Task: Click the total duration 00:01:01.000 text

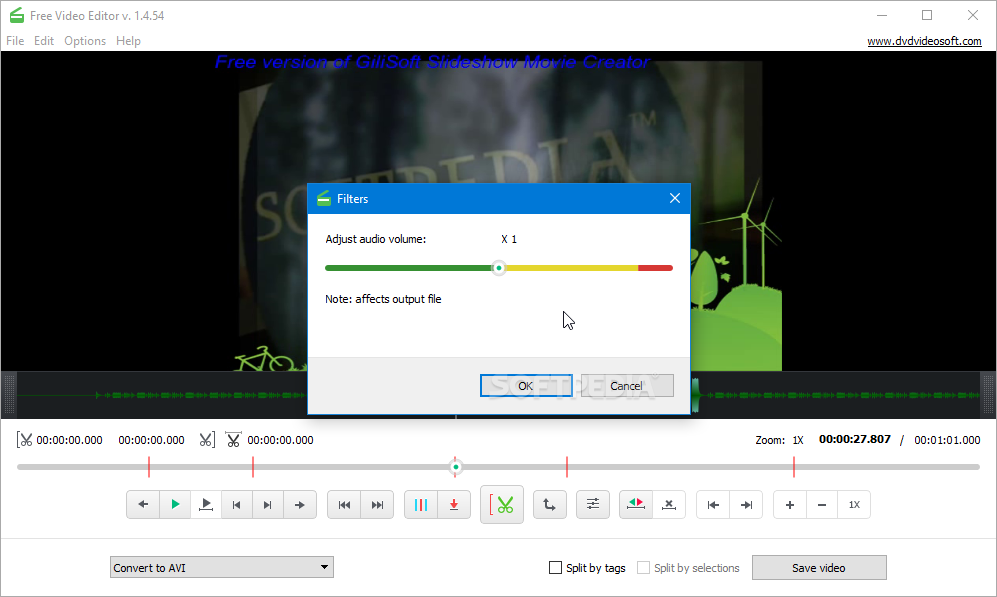Action: (x=947, y=440)
